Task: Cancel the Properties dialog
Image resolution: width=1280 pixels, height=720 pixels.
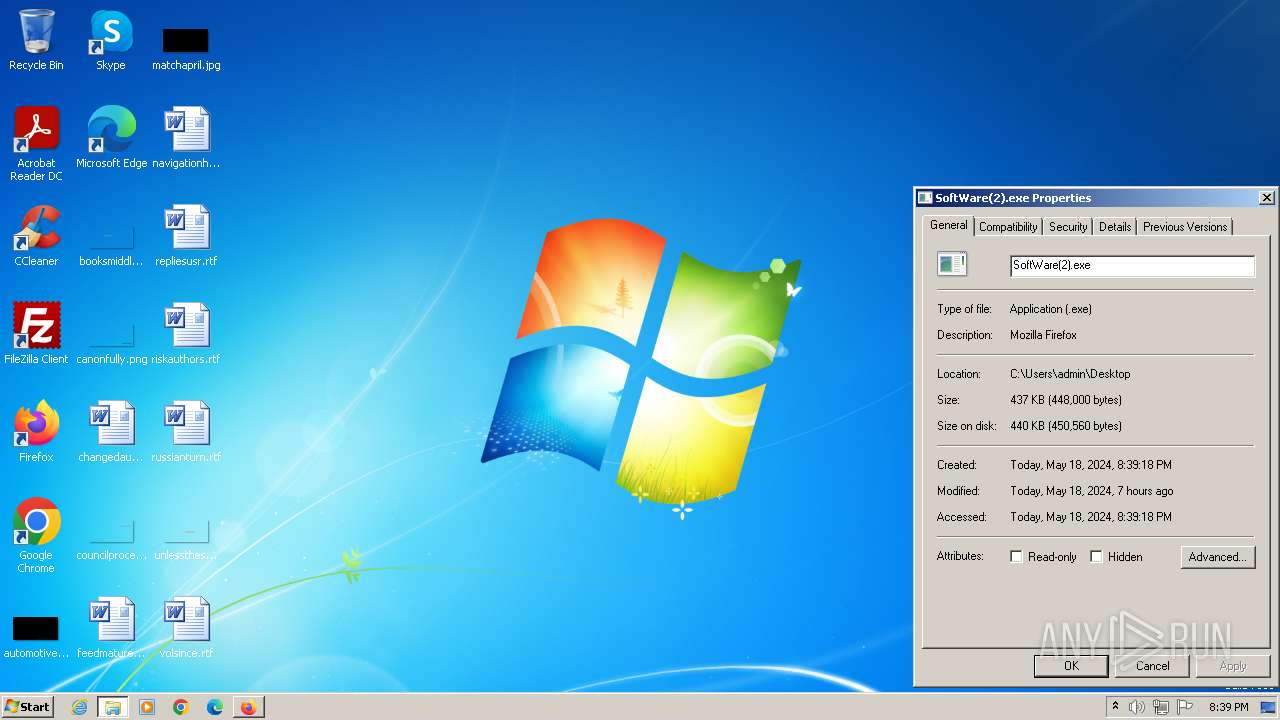Action: [1152, 666]
